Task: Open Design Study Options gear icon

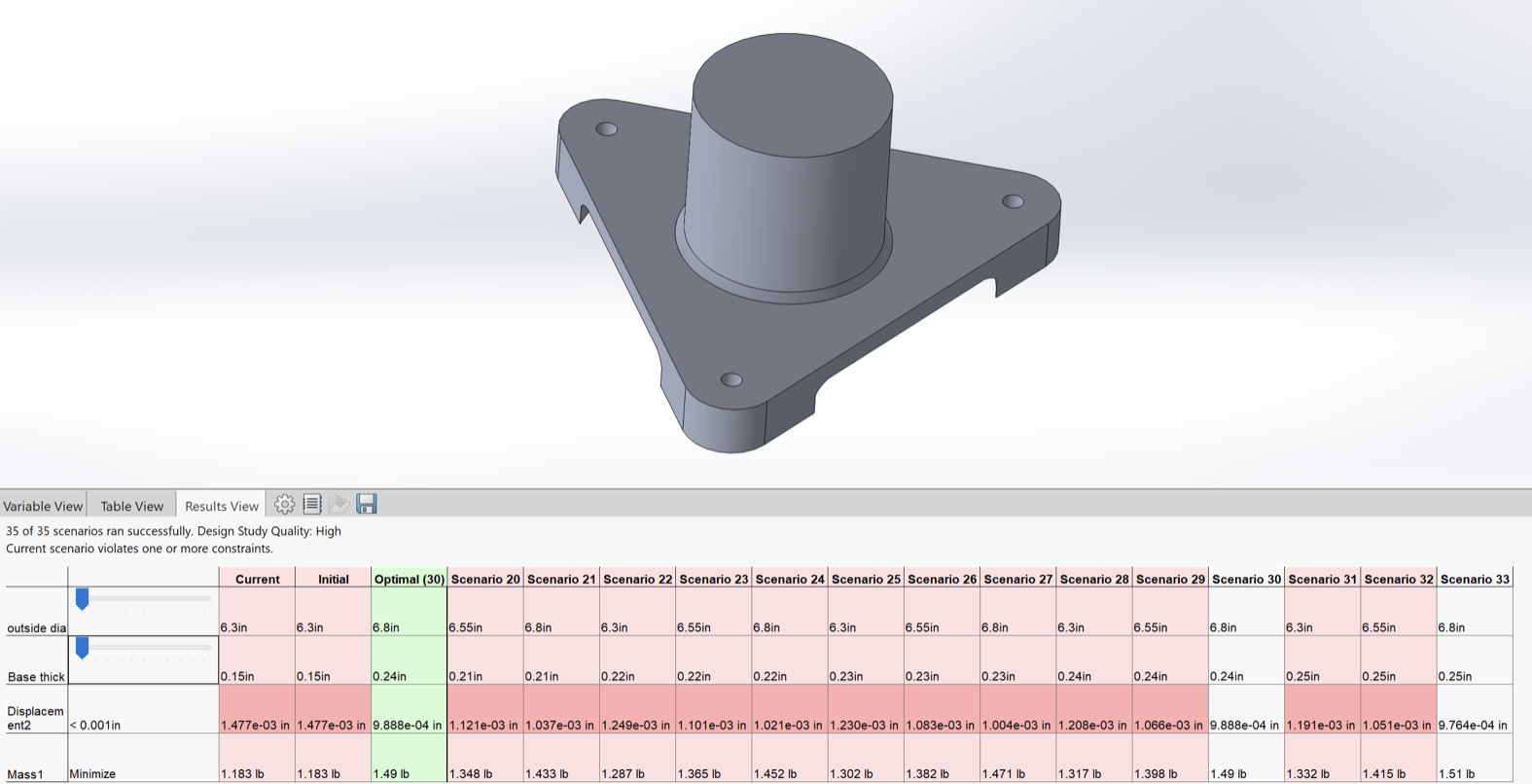Action: [x=284, y=504]
